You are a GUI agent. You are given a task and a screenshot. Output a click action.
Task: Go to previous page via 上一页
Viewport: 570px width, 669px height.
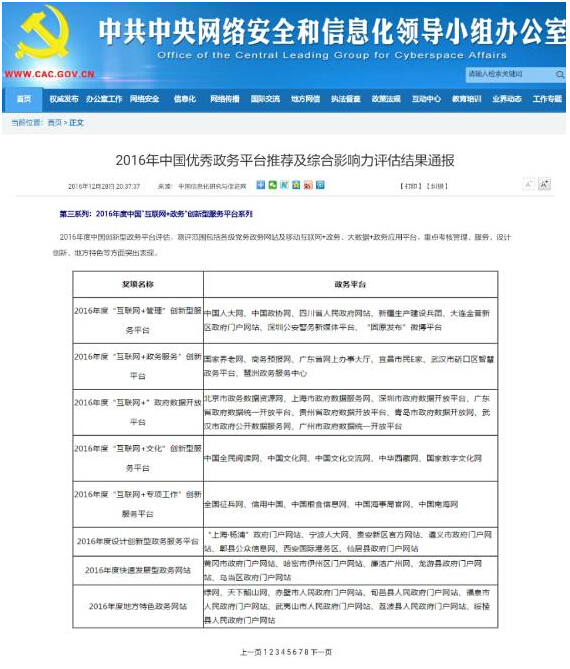click(250, 652)
